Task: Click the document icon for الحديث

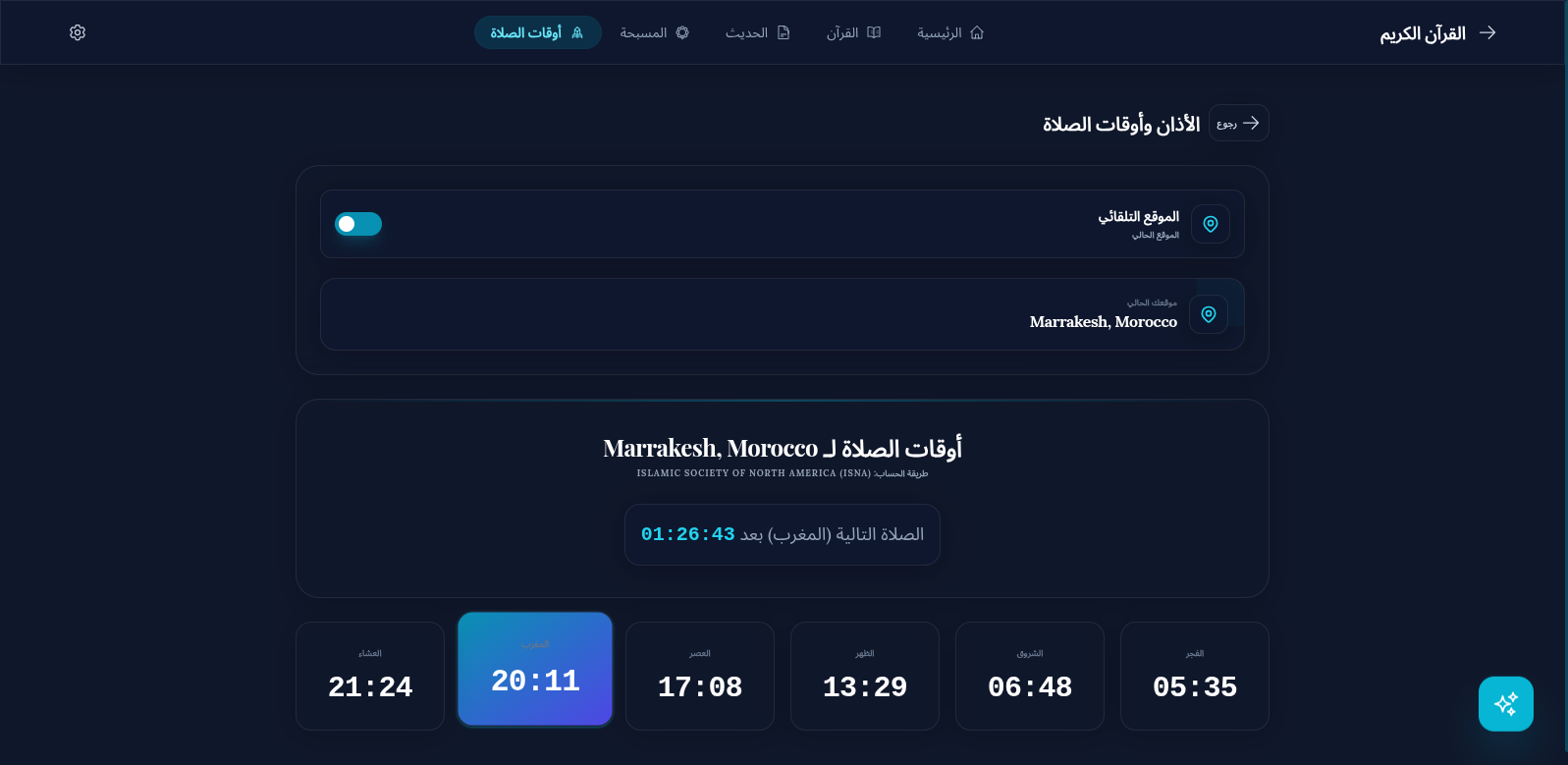Action: pyautogui.click(x=784, y=32)
